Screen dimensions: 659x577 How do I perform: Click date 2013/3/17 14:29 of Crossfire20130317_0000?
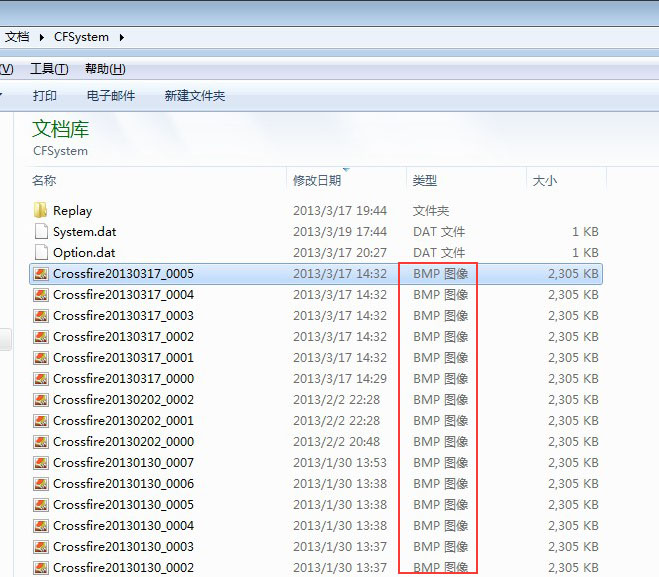point(340,379)
